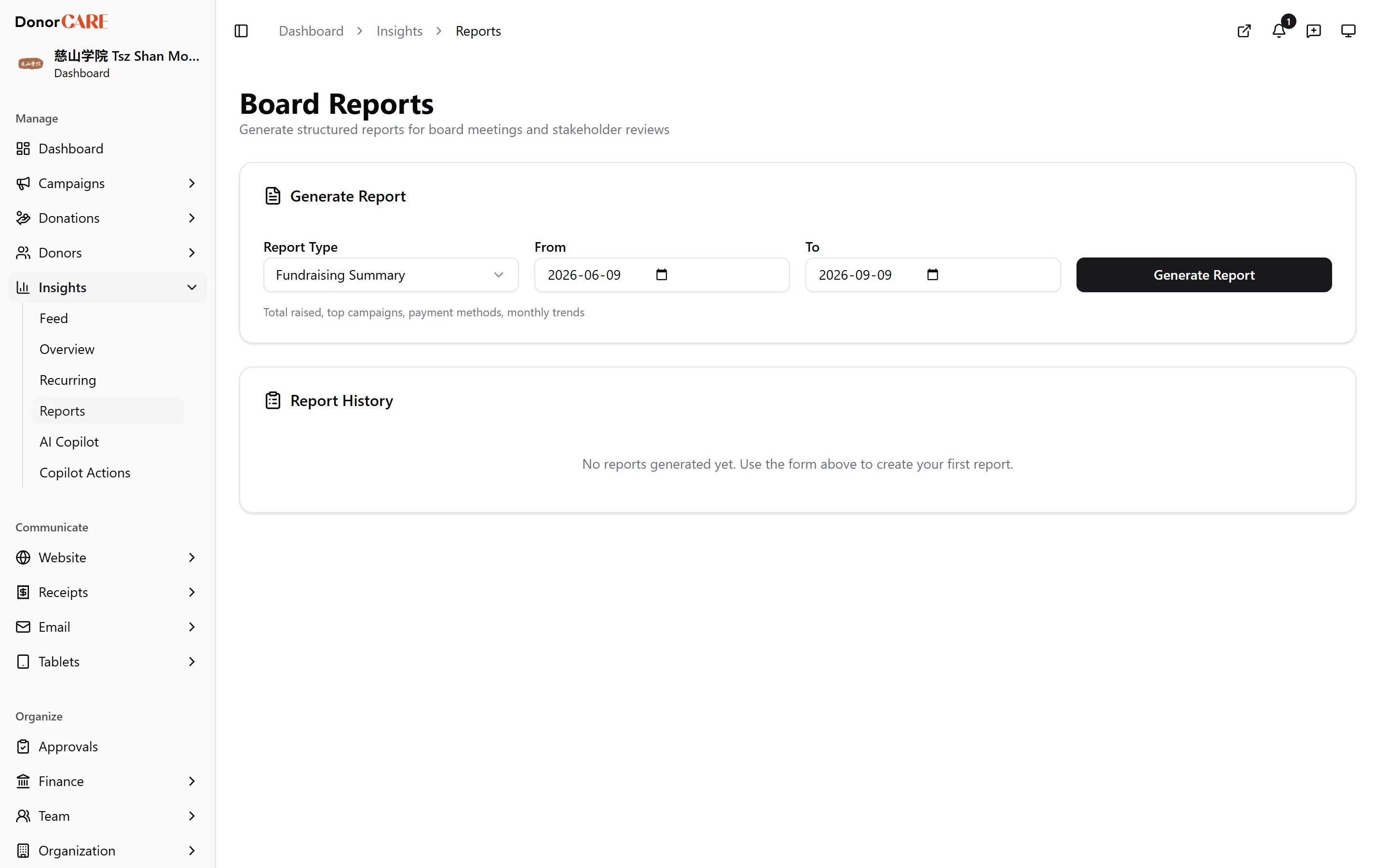Select the Reports submenu item

tap(108, 411)
